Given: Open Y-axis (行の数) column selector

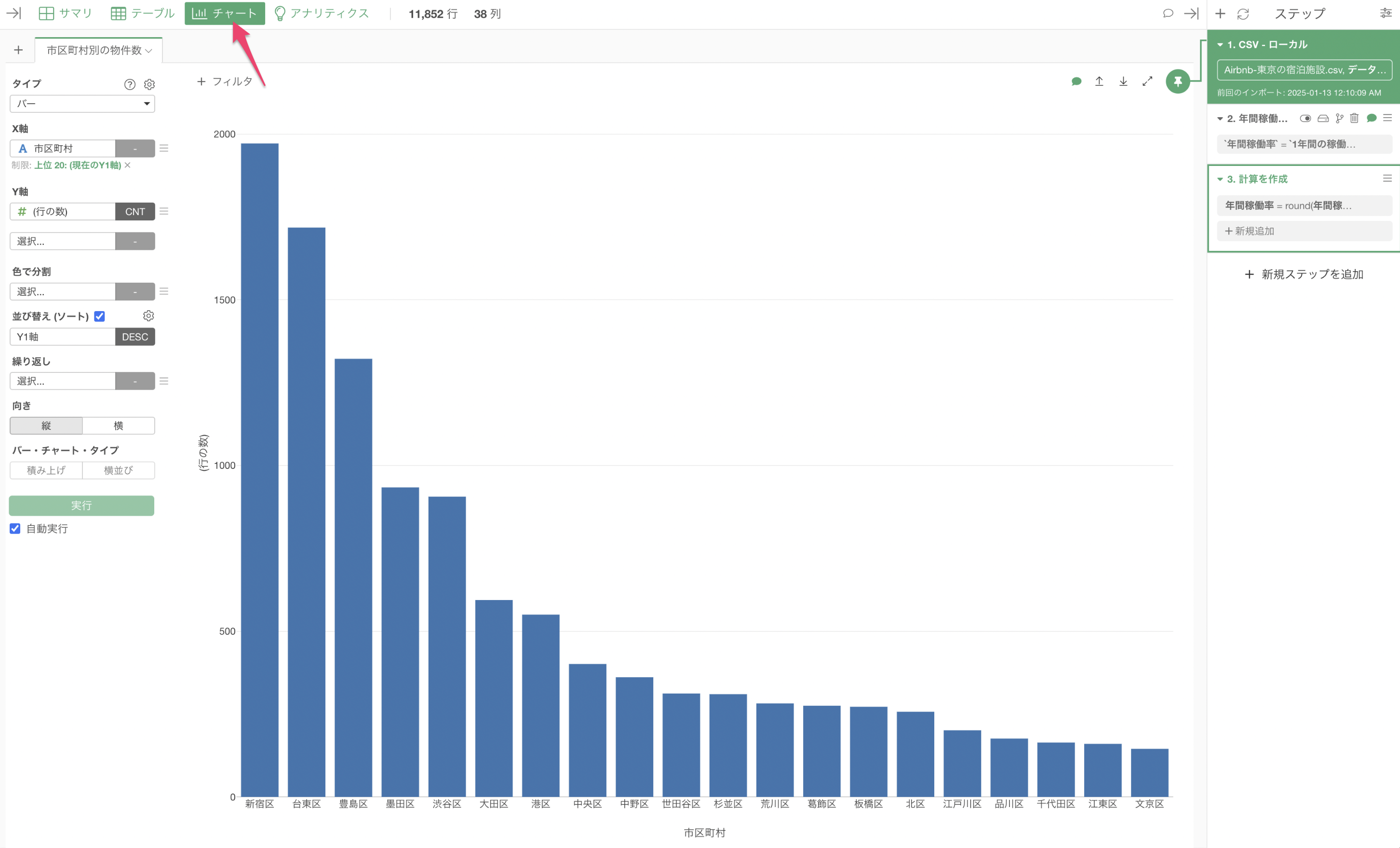Looking at the screenshot, I should [x=63, y=211].
